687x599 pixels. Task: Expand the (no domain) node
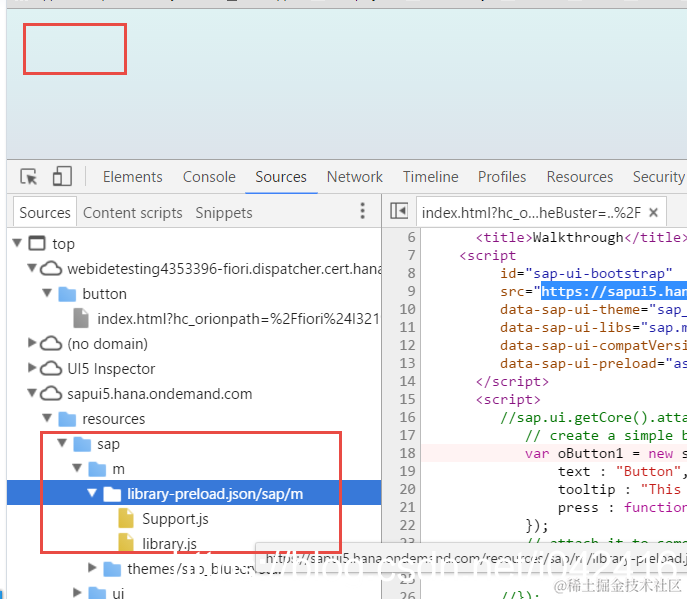32,343
